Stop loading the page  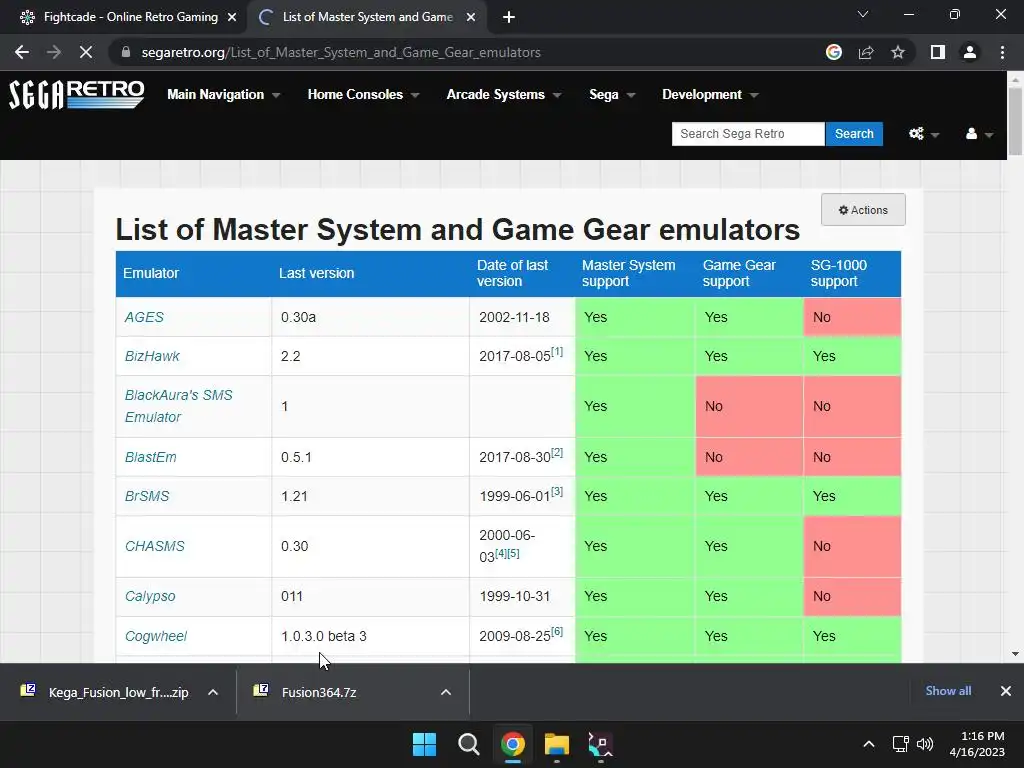[86, 52]
